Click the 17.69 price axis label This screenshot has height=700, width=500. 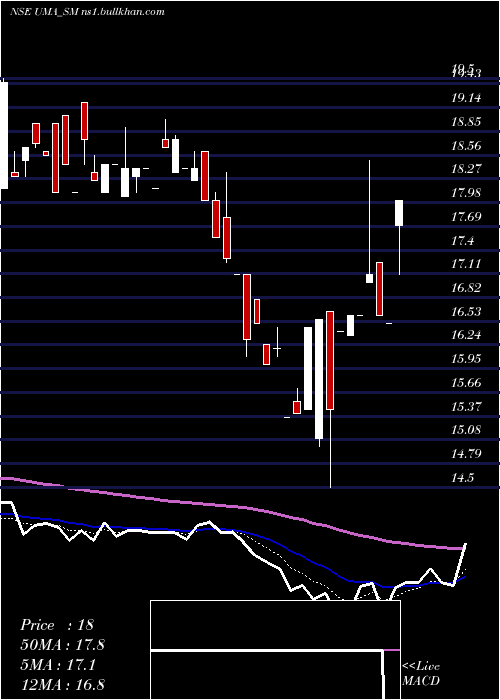point(466,217)
